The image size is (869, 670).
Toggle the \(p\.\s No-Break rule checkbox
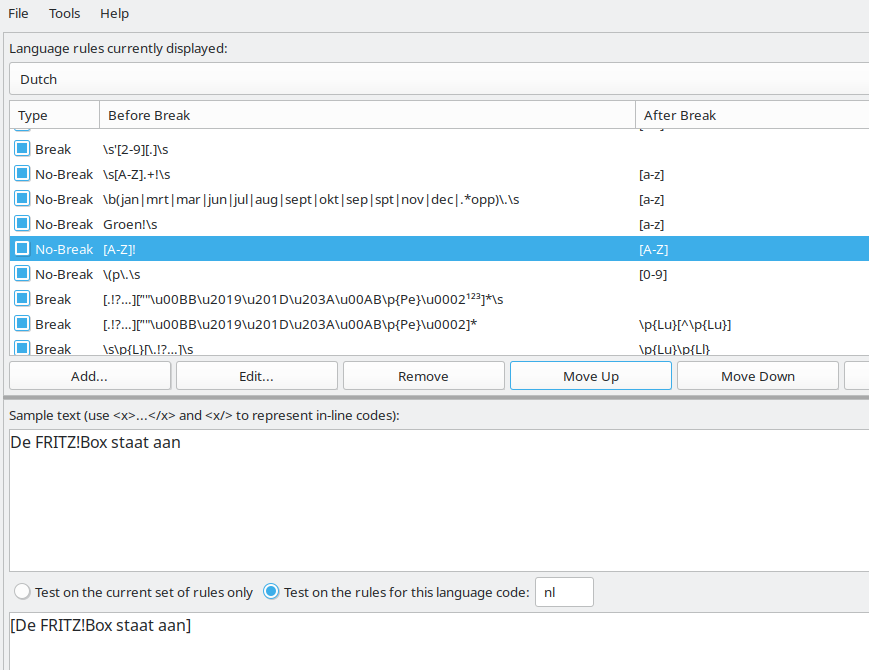click(21, 273)
